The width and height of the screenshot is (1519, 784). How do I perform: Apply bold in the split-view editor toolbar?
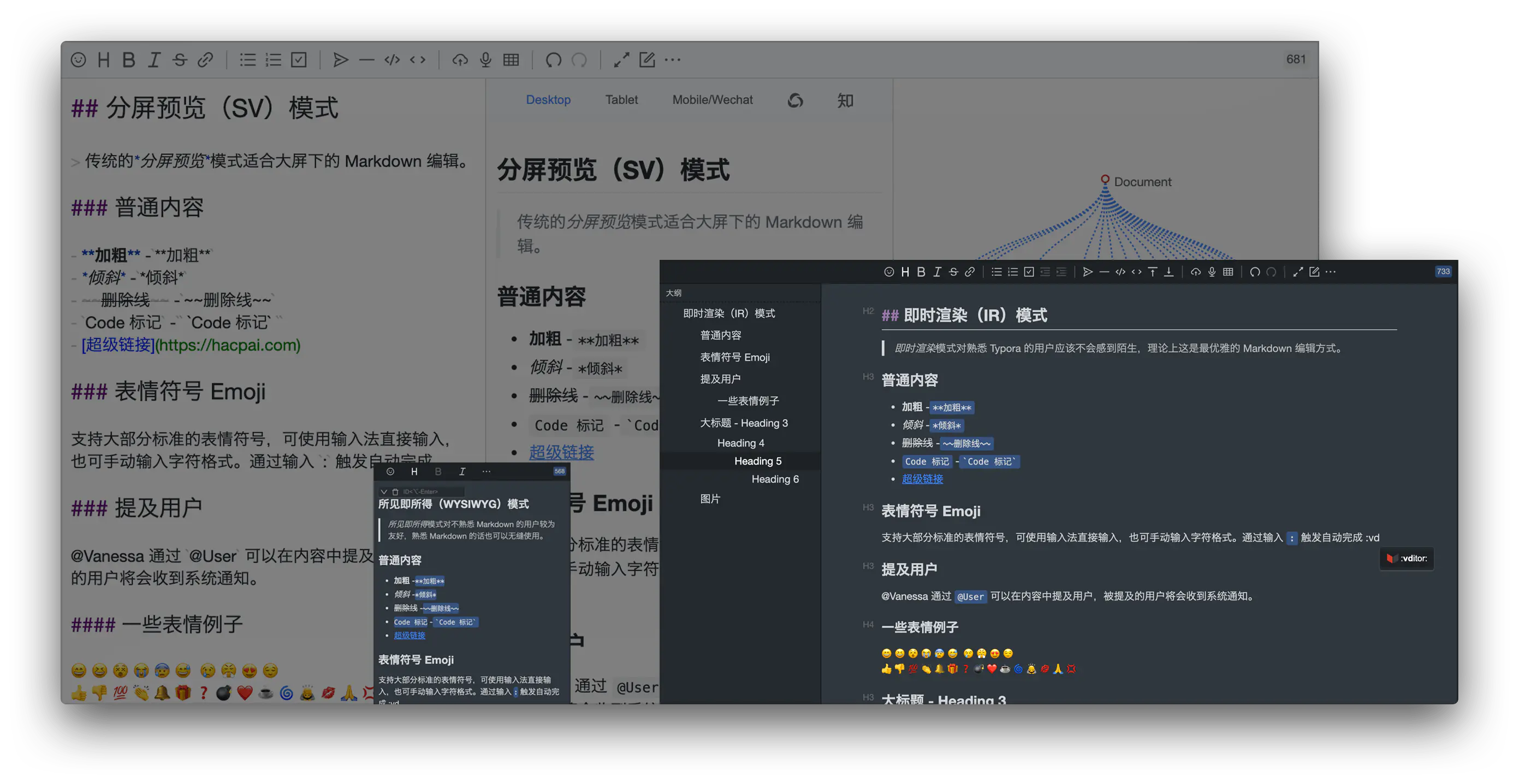128,60
